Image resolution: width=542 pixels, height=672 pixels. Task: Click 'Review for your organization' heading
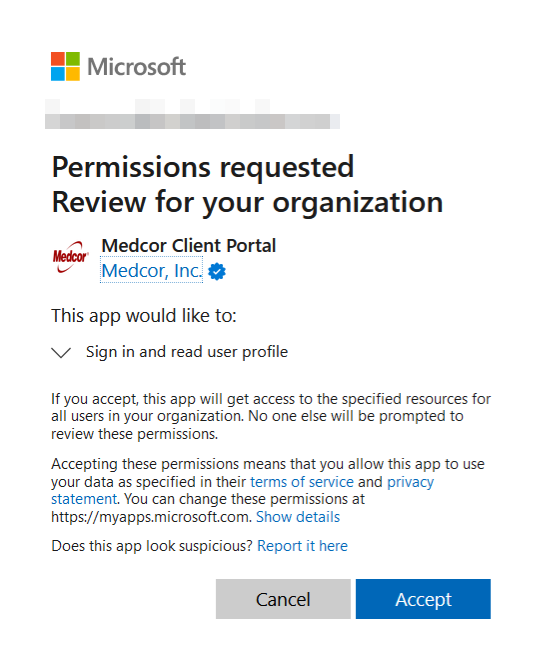[247, 202]
